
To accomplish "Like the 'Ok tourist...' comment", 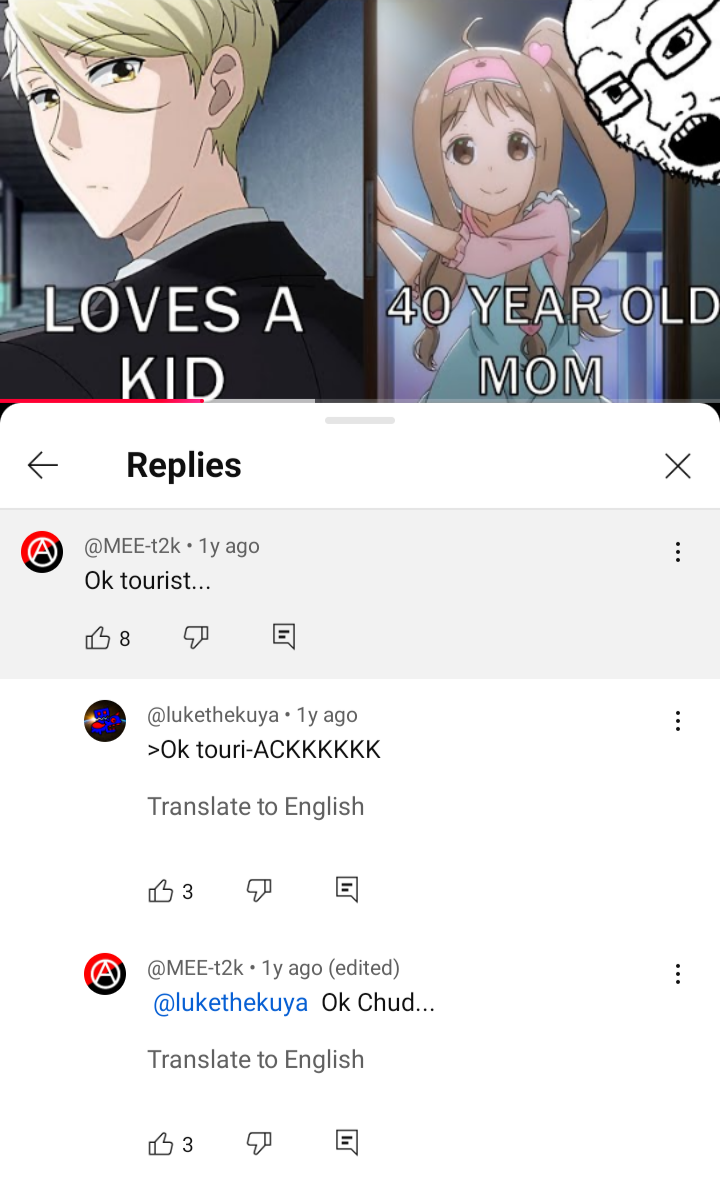I will tap(97, 638).
